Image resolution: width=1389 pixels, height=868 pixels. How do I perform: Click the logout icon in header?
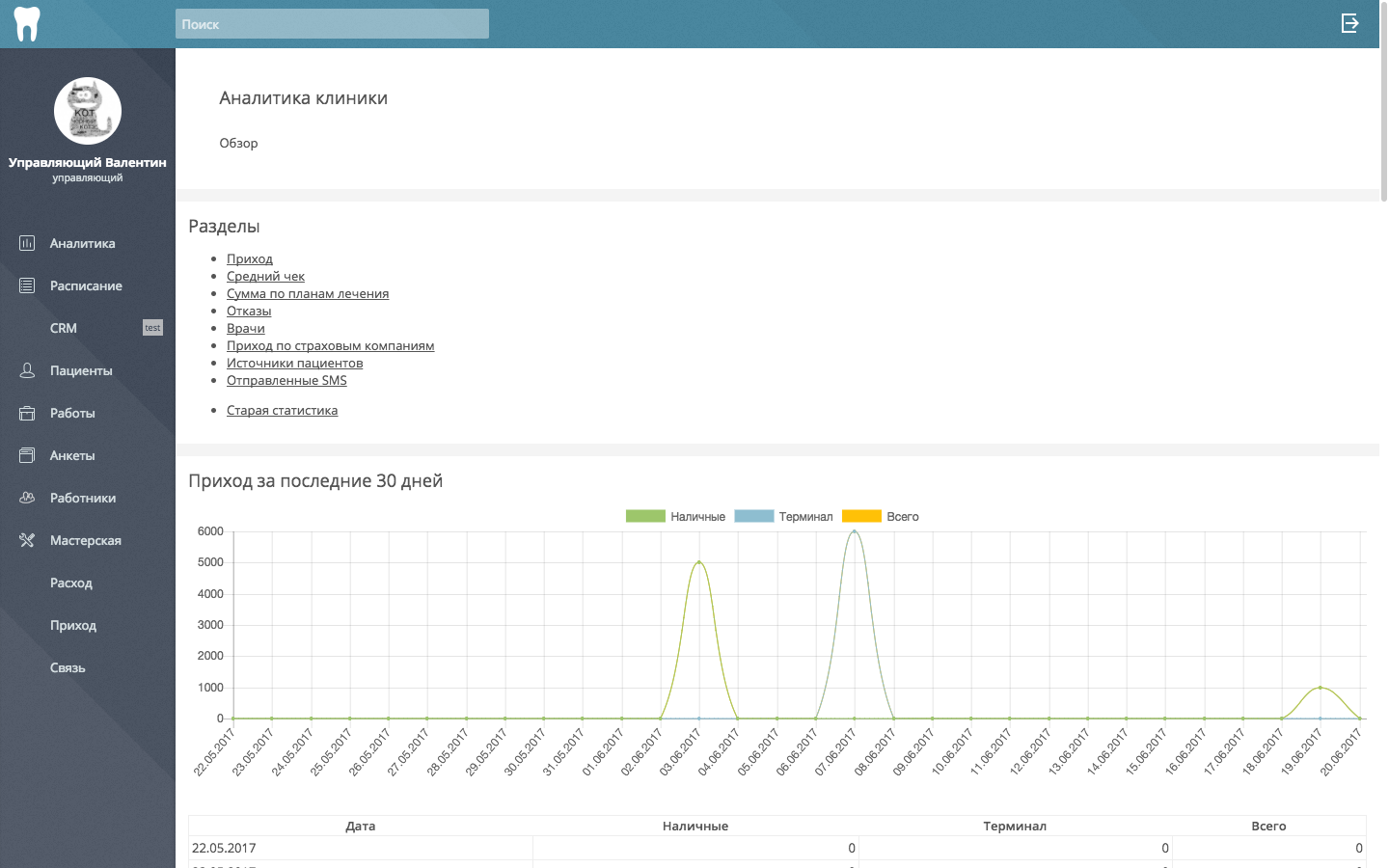1350,23
